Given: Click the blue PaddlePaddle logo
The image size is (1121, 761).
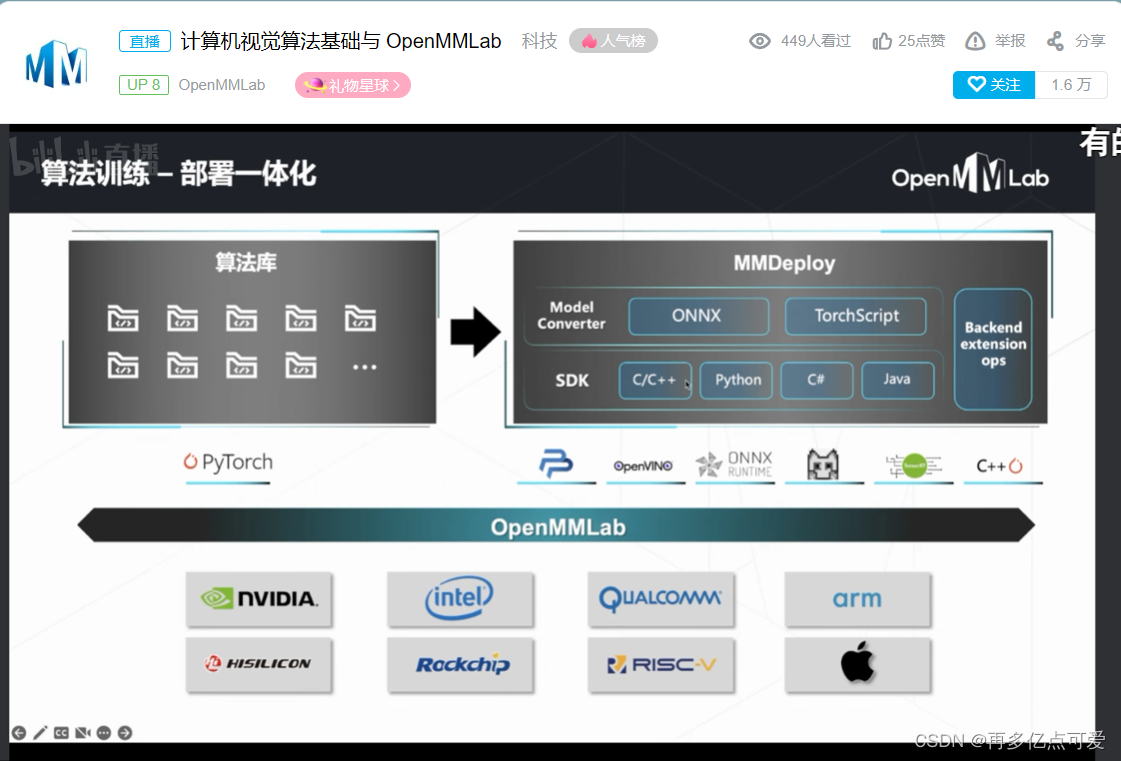Looking at the screenshot, I should pyautogui.click(x=555, y=463).
